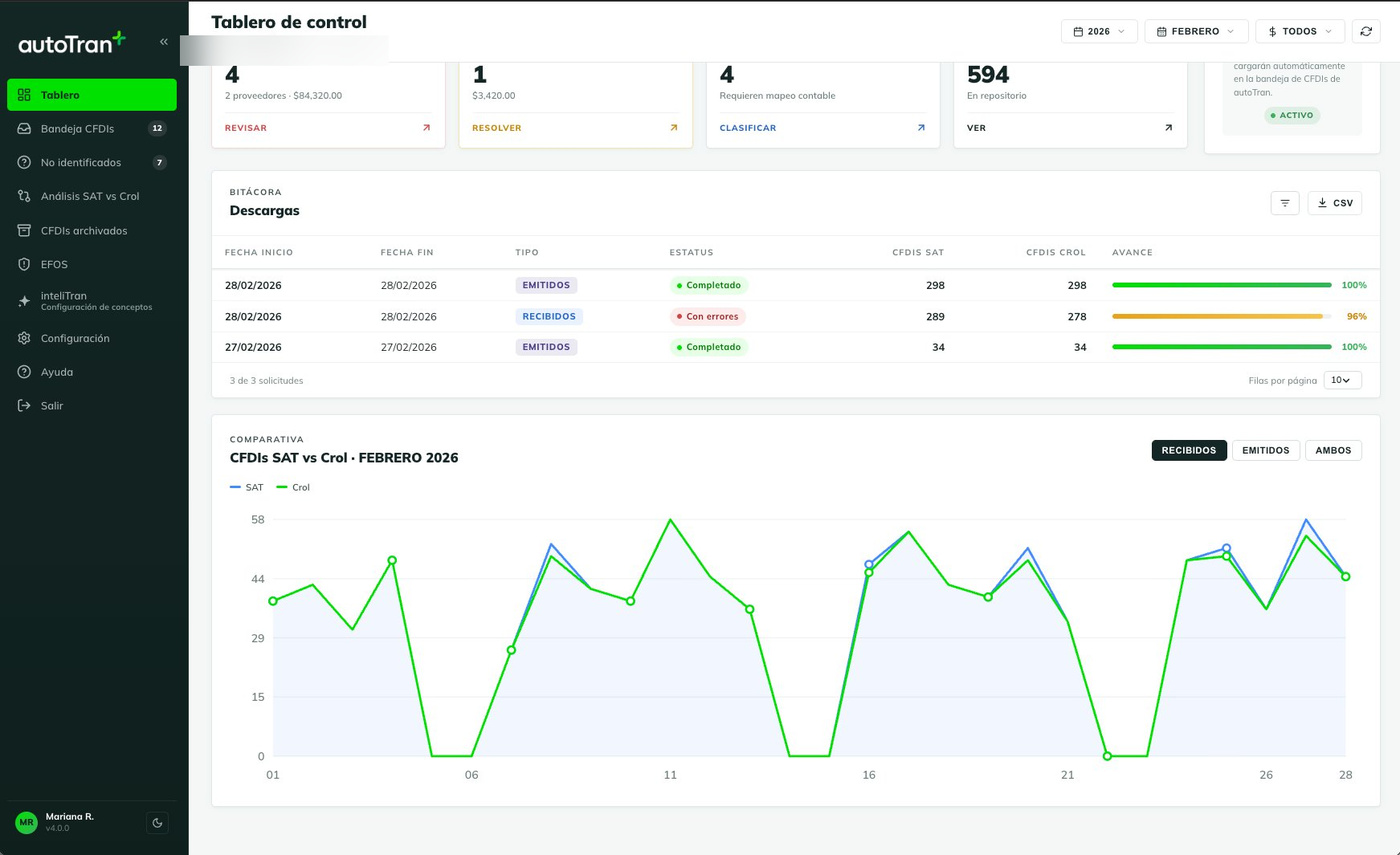Viewport: 1400px width, 855px height.
Task: Click the Salir logout icon
Action: [24, 406]
